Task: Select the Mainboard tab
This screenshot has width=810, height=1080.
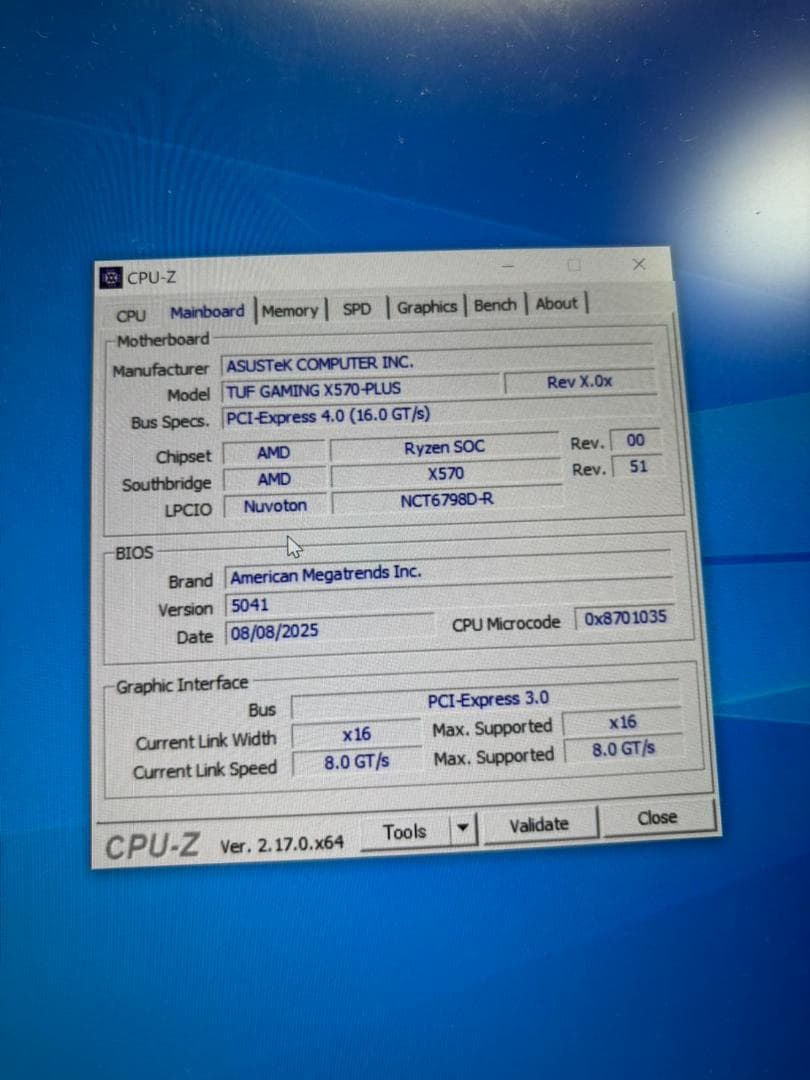Action: (206, 312)
